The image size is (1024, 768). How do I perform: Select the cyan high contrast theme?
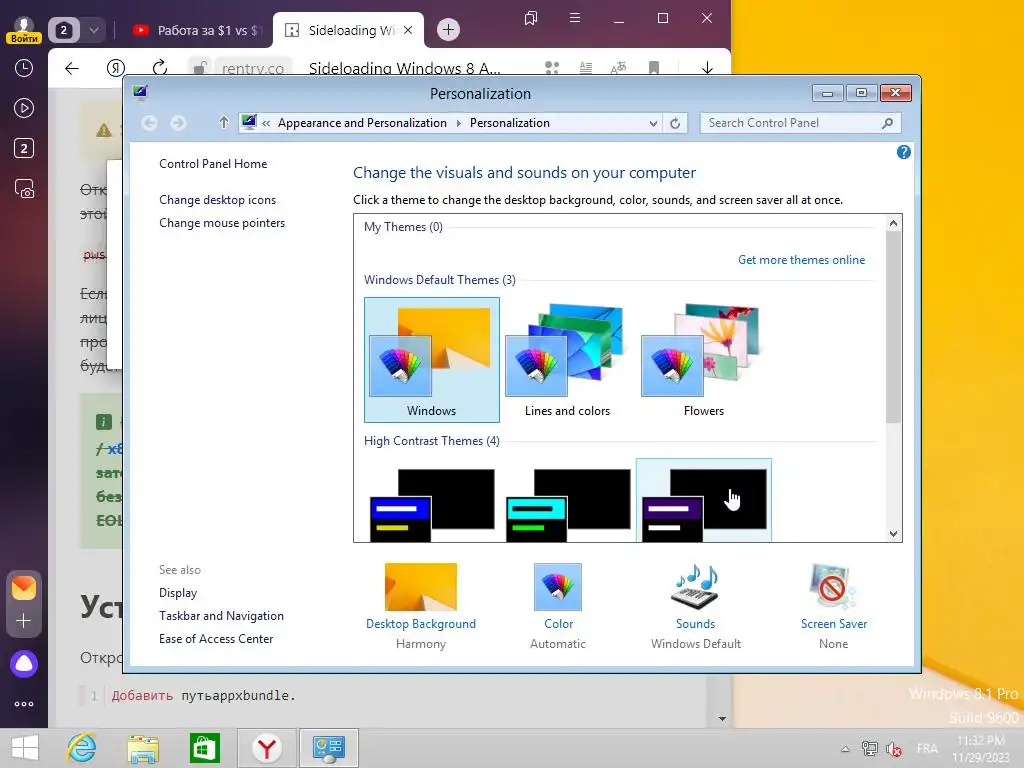coord(568,504)
